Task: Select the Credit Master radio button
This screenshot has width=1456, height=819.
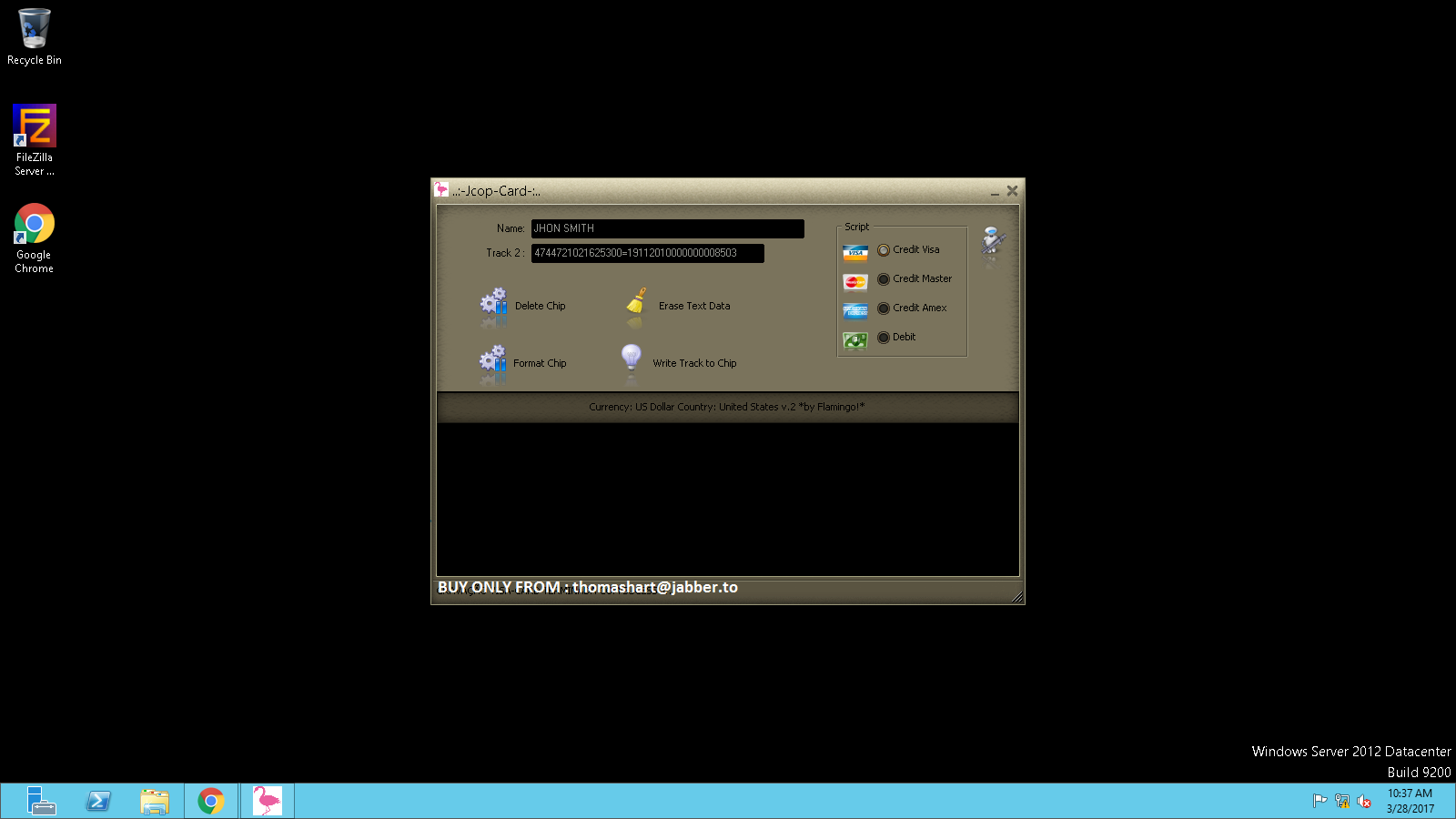Action: (x=884, y=279)
